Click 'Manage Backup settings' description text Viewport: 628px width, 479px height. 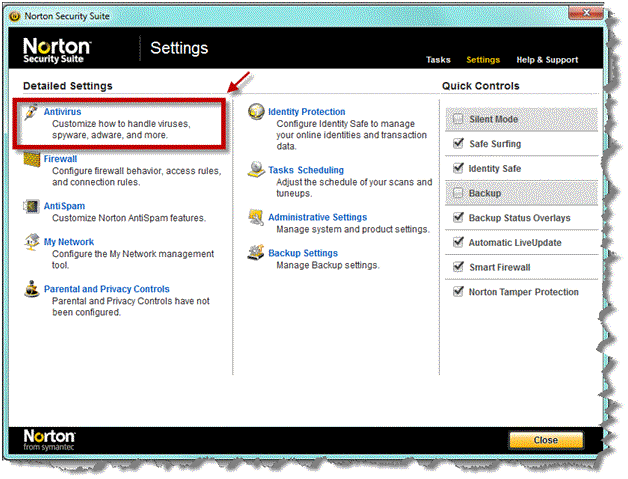click(328, 265)
